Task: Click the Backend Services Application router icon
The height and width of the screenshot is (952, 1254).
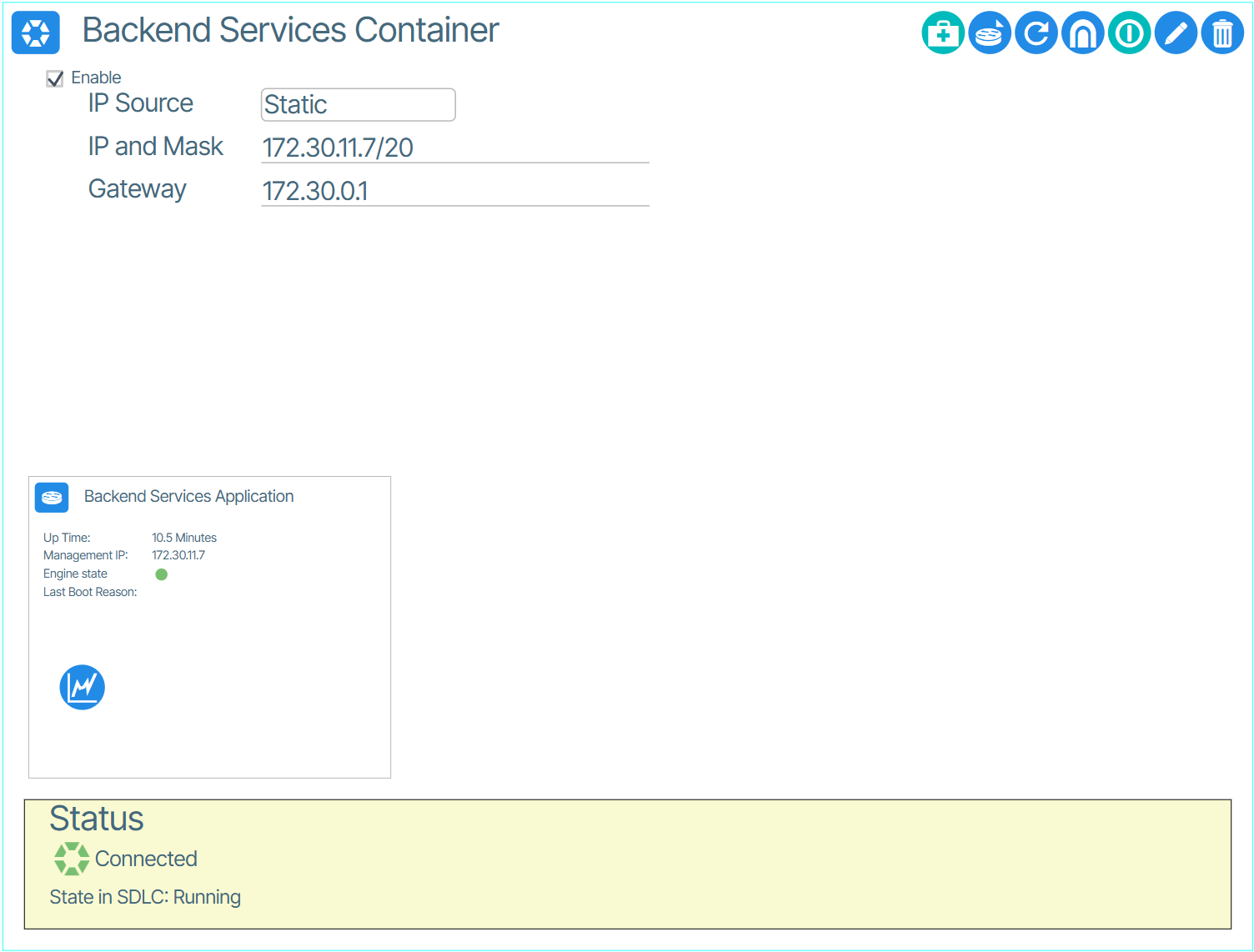Action: (52, 498)
